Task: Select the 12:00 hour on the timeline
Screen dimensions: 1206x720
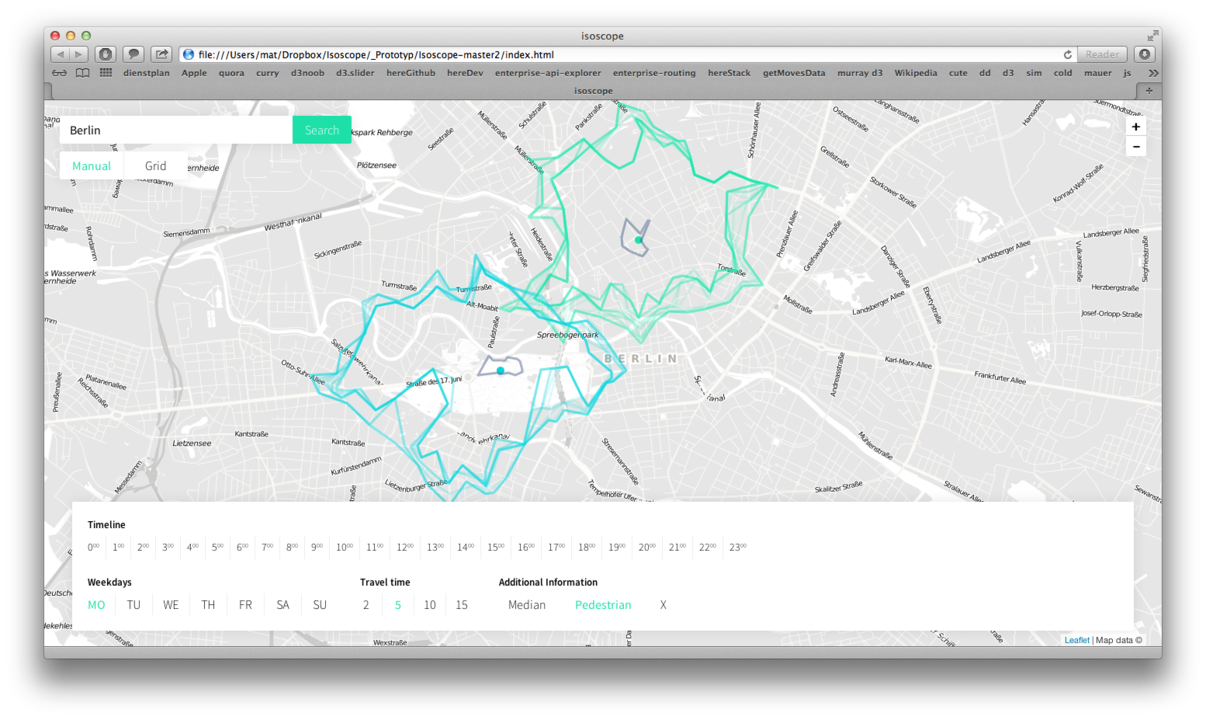Action: 404,547
